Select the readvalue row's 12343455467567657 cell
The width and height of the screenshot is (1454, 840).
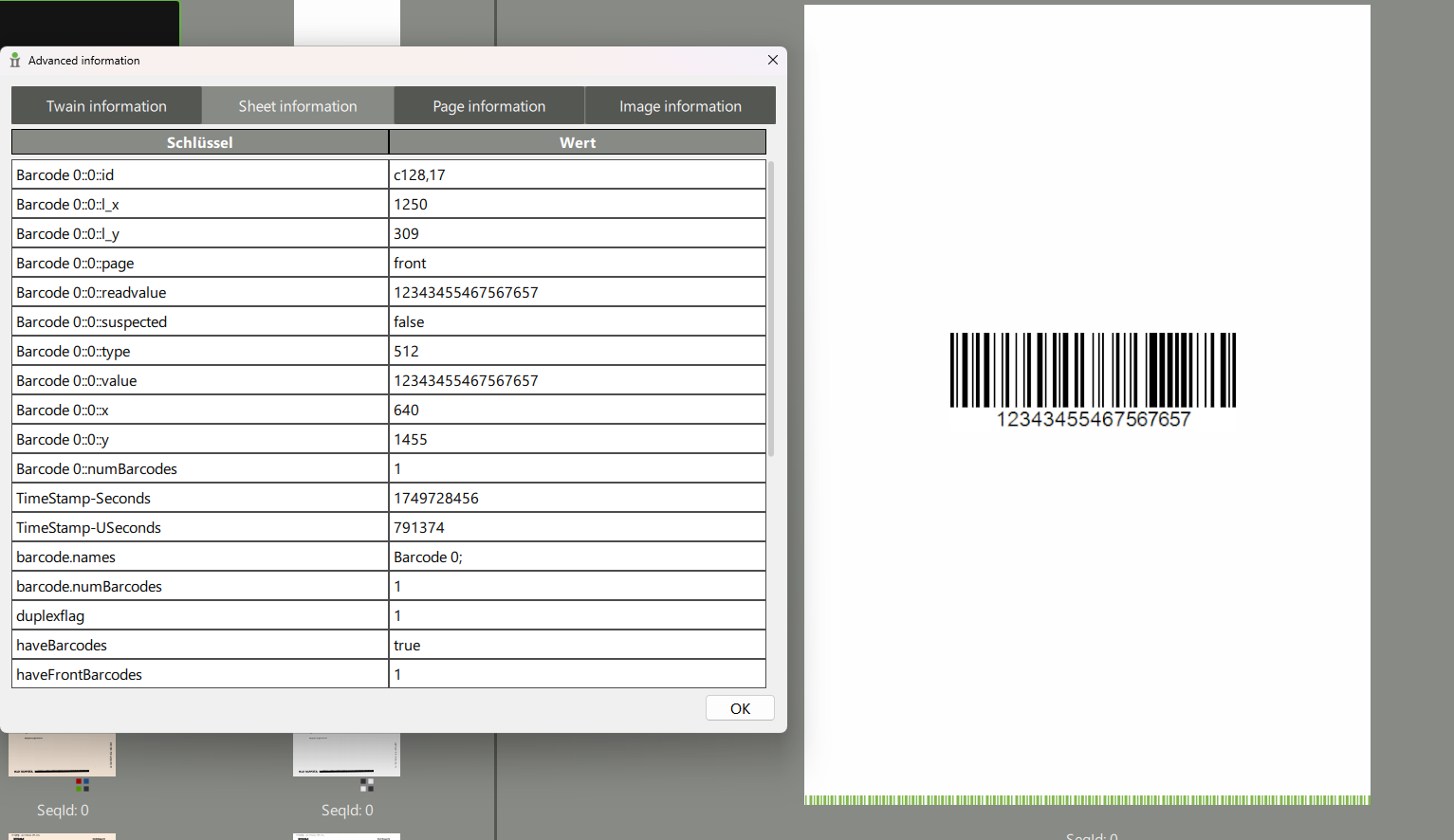(578, 292)
